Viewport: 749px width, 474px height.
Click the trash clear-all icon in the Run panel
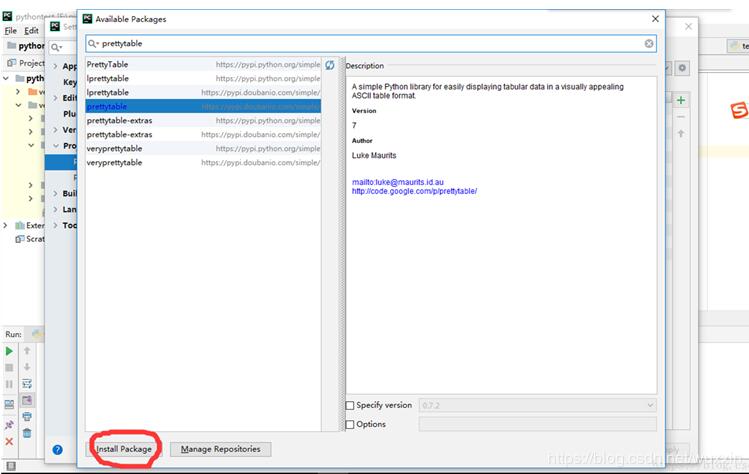click(x=27, y=433)
